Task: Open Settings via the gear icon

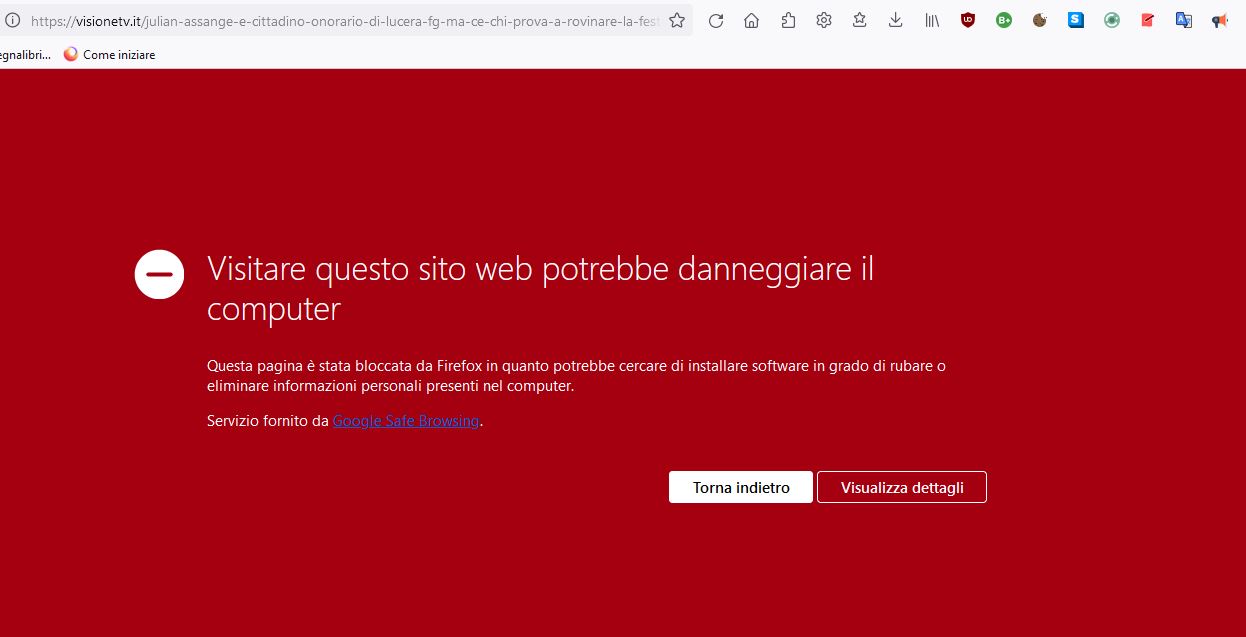Action: pyautogui.click(x=824, y=20)
